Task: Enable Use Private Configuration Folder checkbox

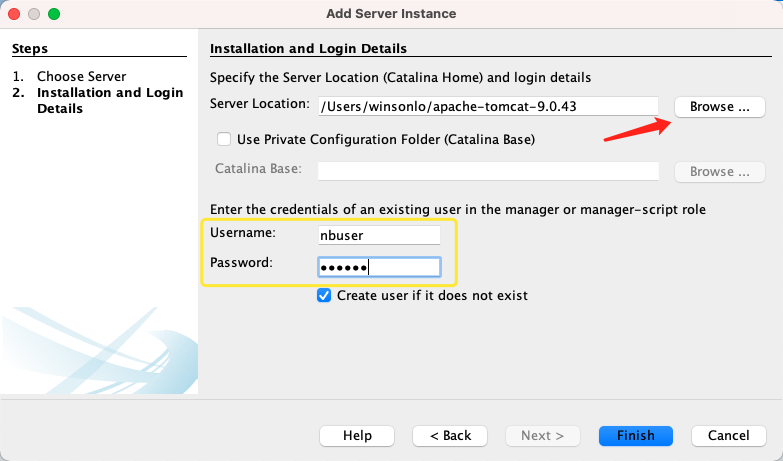Action: [224, 139]
